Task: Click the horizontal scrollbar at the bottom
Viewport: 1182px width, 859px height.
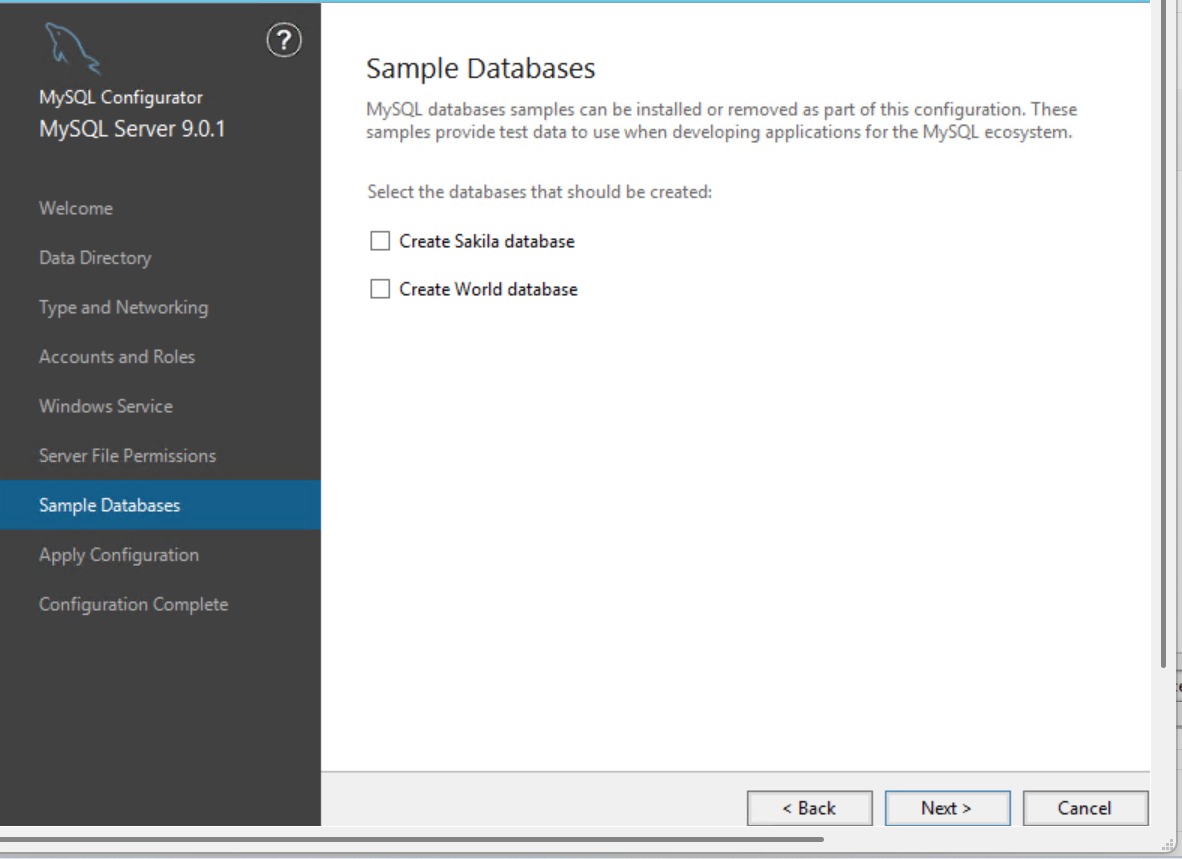Action: (412, 839)
